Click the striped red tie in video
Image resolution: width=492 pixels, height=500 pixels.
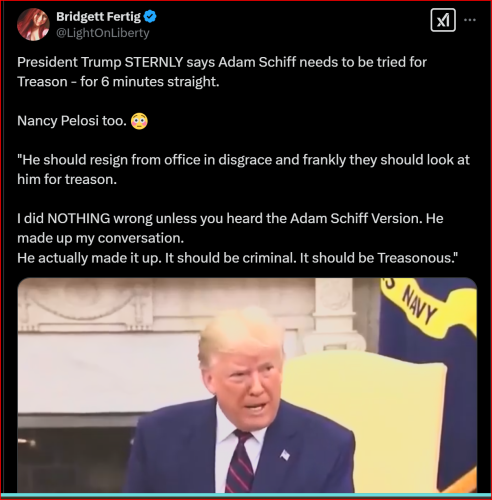pyautogui.click(x=239, y=462)
